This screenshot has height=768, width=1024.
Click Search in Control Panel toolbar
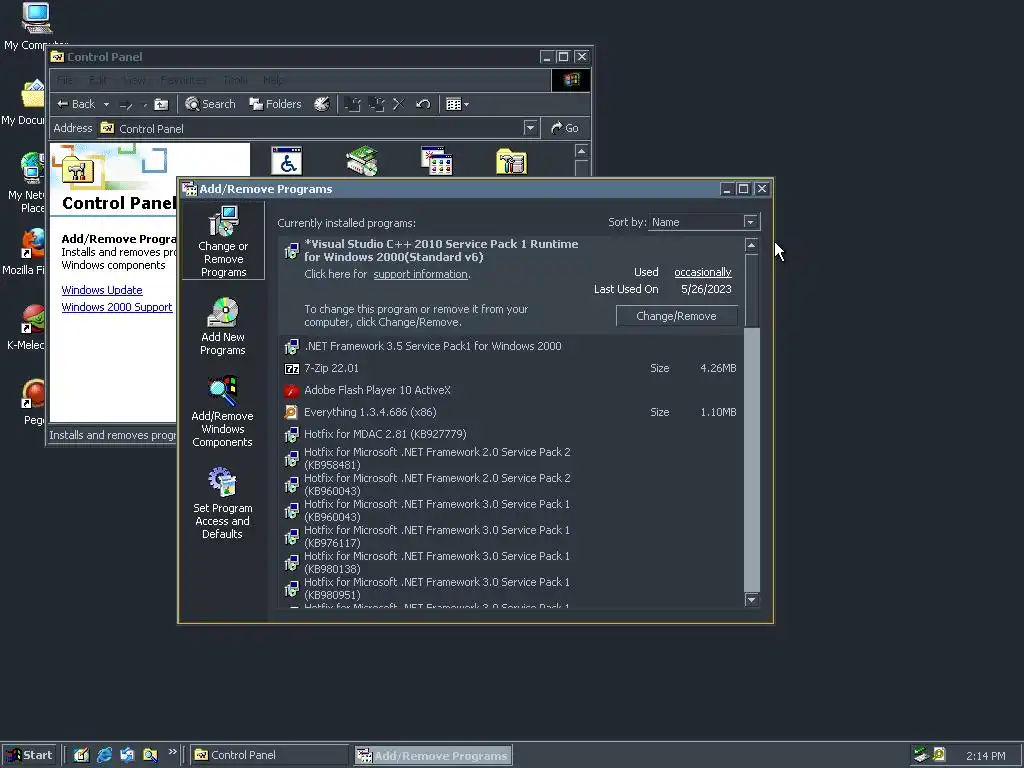210,104
